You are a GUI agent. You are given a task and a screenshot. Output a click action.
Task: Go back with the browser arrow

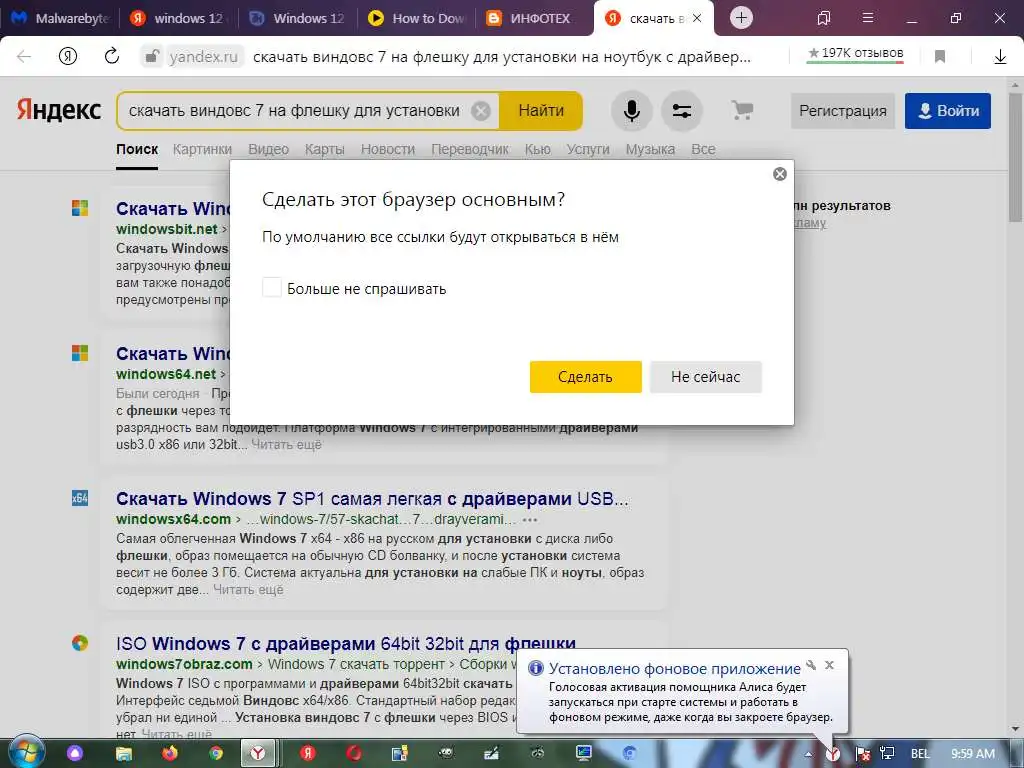pos(24,57)
